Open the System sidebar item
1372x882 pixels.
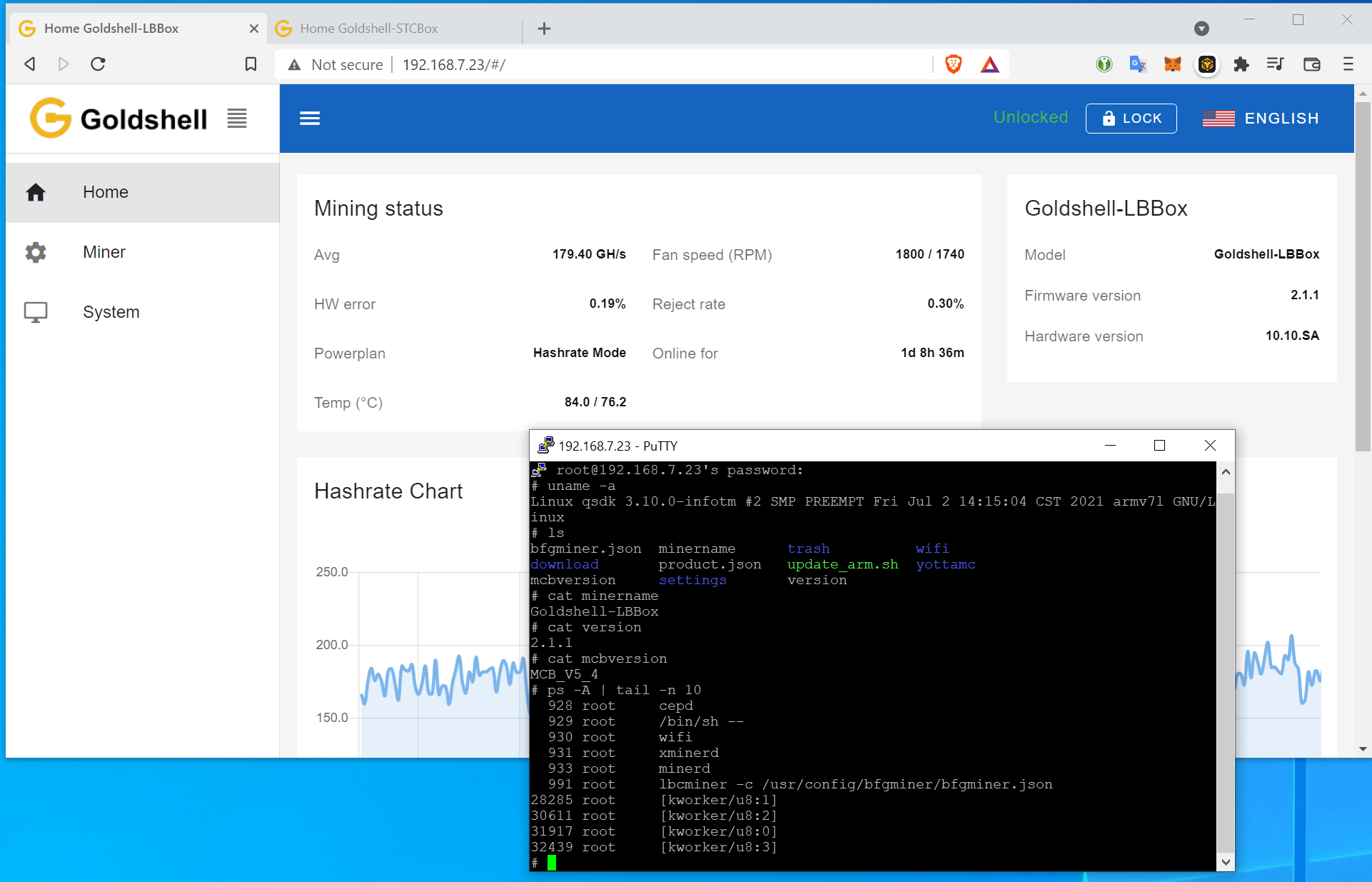pos(143,312)
